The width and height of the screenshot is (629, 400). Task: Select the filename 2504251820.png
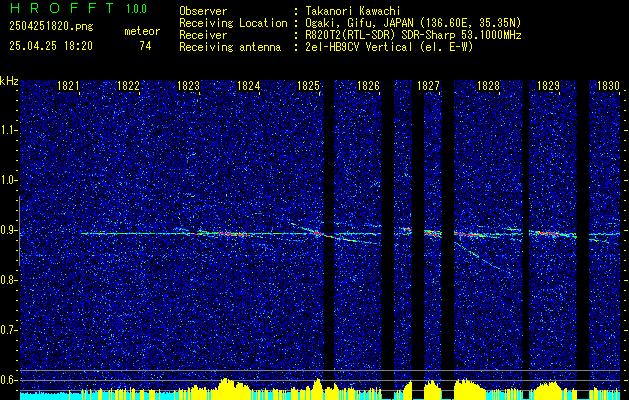51,27
